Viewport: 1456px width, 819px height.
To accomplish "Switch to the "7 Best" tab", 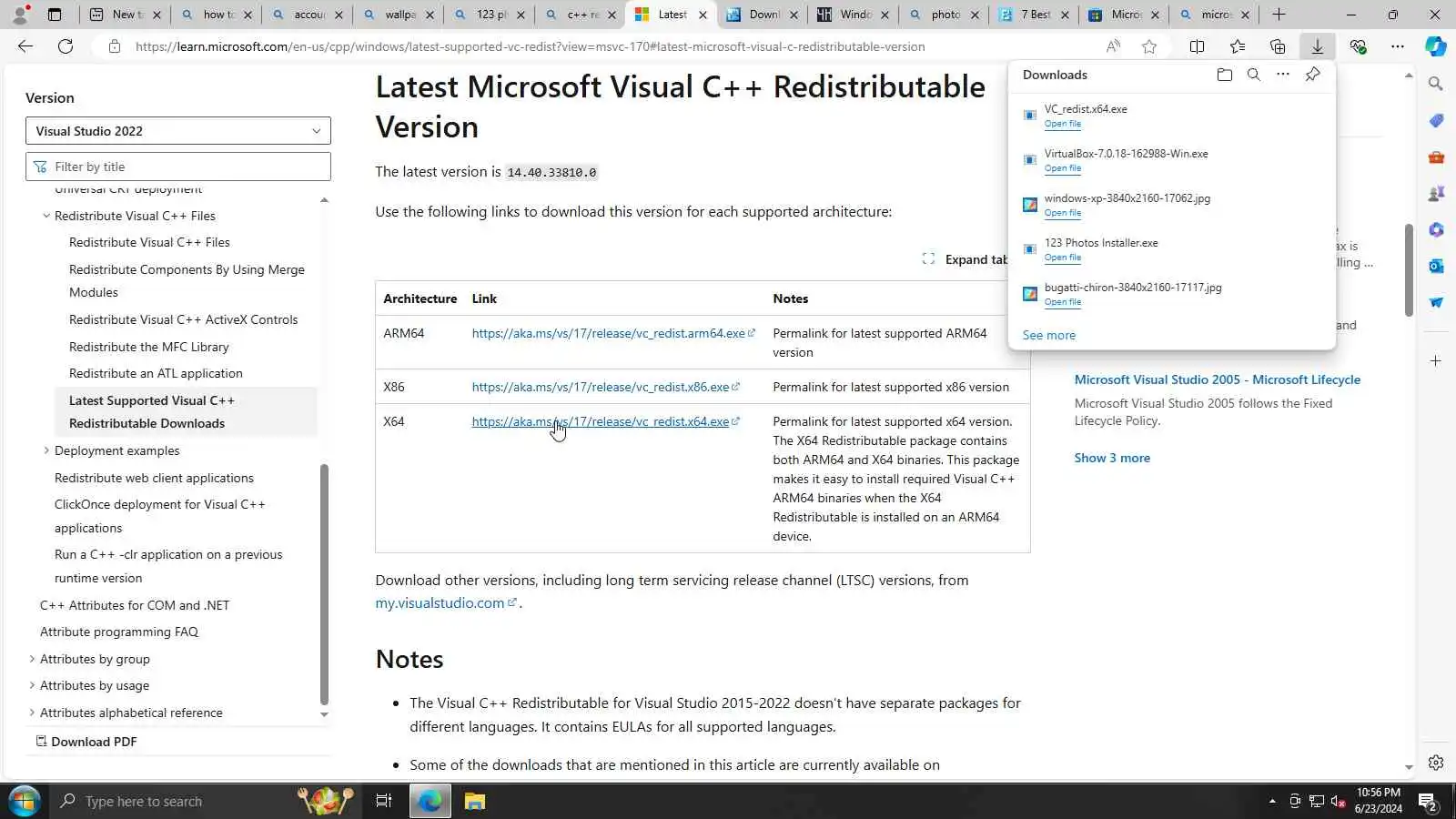I will tap(1034, 15).
